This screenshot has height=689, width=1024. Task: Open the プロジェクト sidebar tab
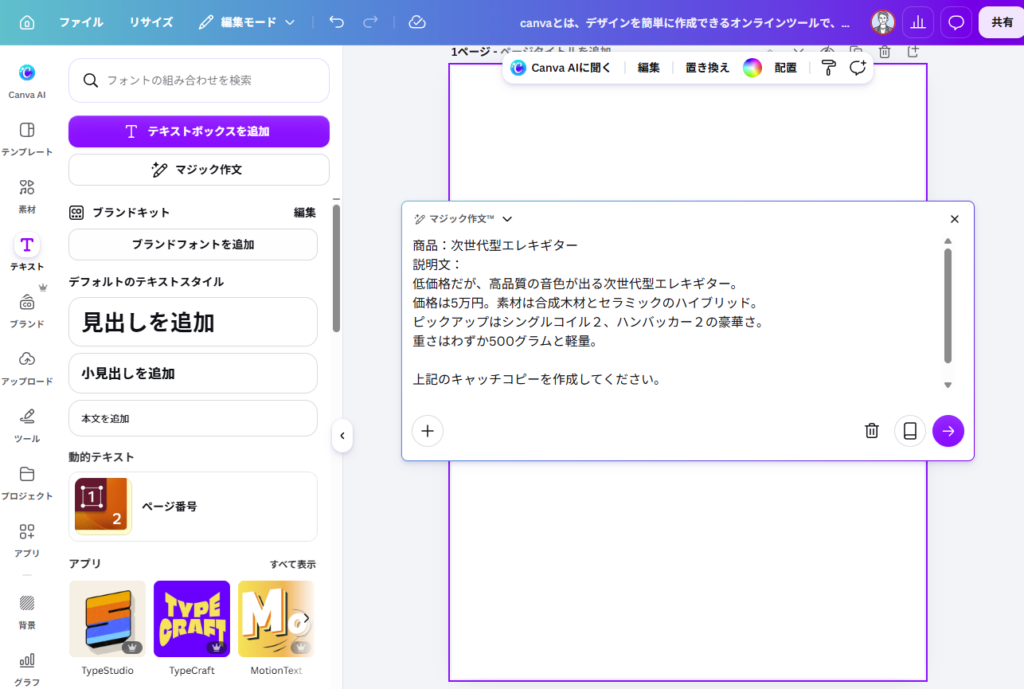[27, 483]
